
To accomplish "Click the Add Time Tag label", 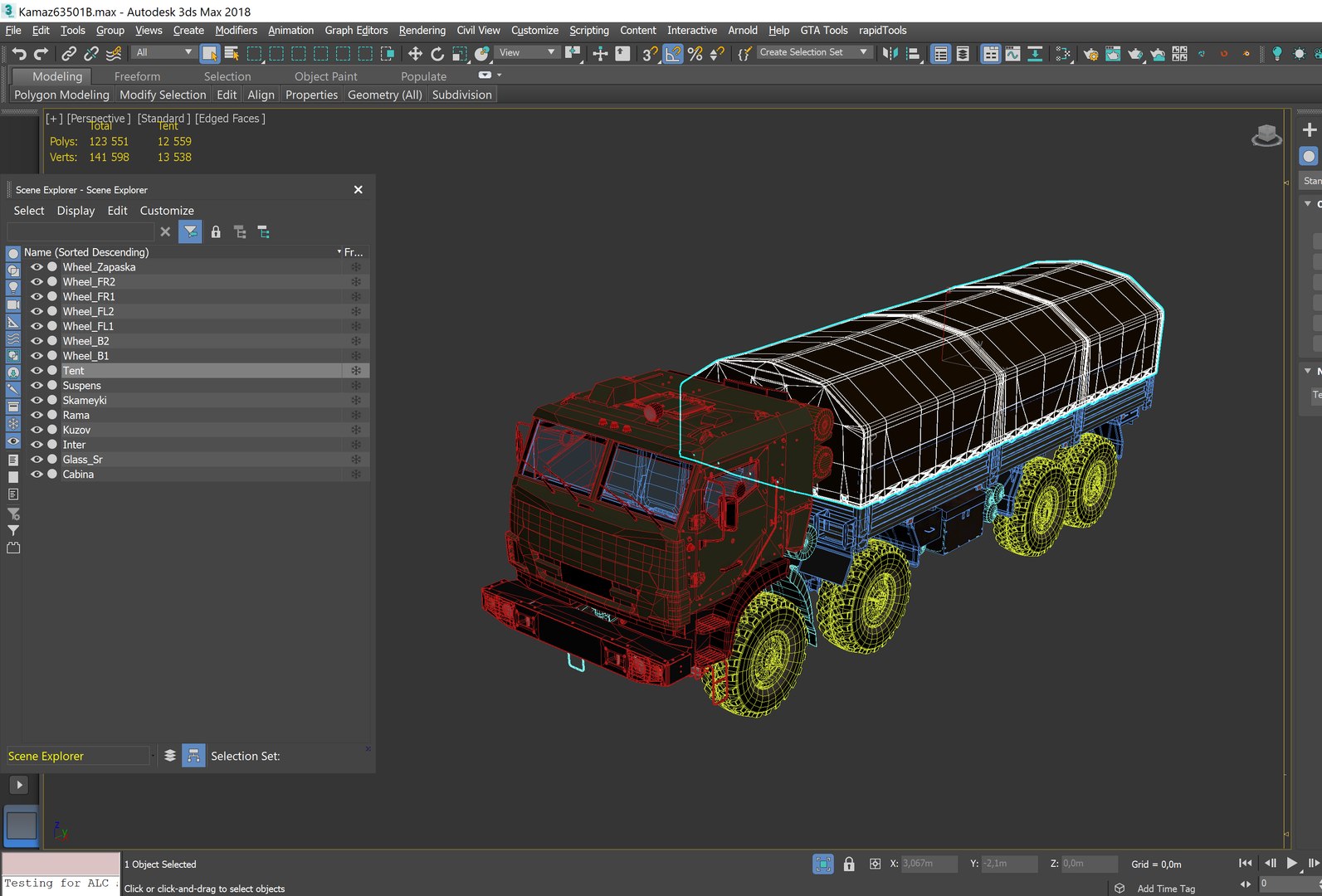I will [x=1166, y=889].
